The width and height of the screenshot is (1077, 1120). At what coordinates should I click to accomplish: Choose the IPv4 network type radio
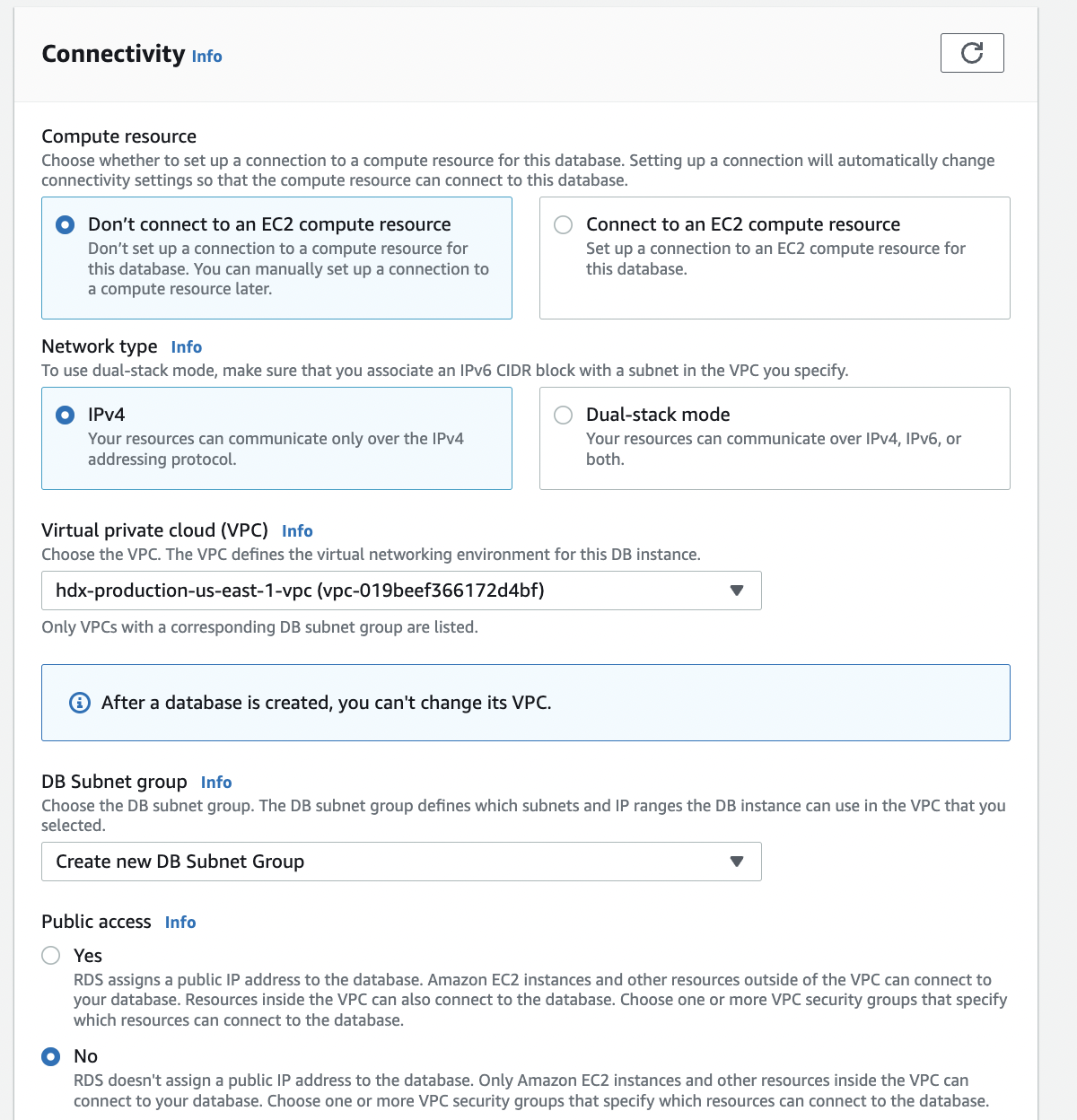66,415
